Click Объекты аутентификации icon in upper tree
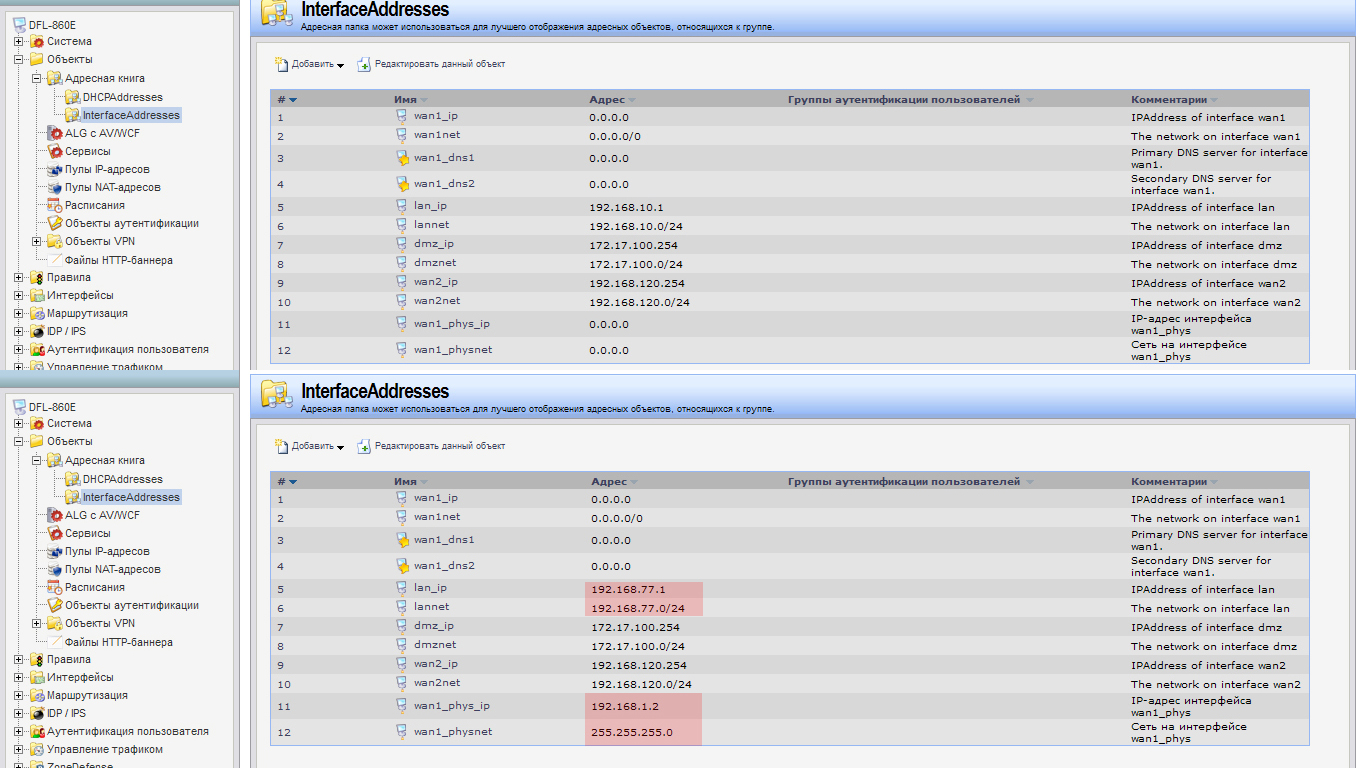1366x768 pixels. [55, 223]
